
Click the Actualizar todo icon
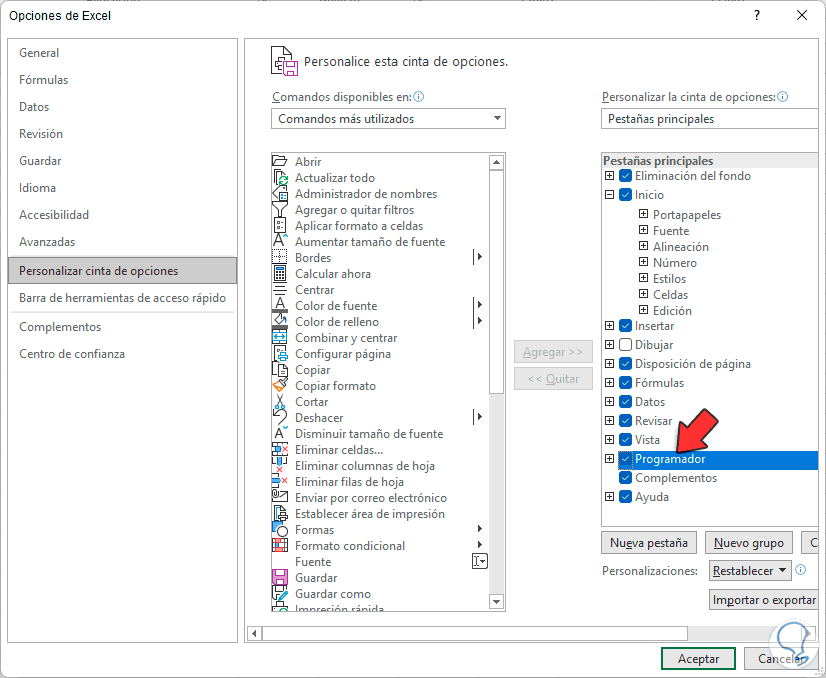pos(279,178)
